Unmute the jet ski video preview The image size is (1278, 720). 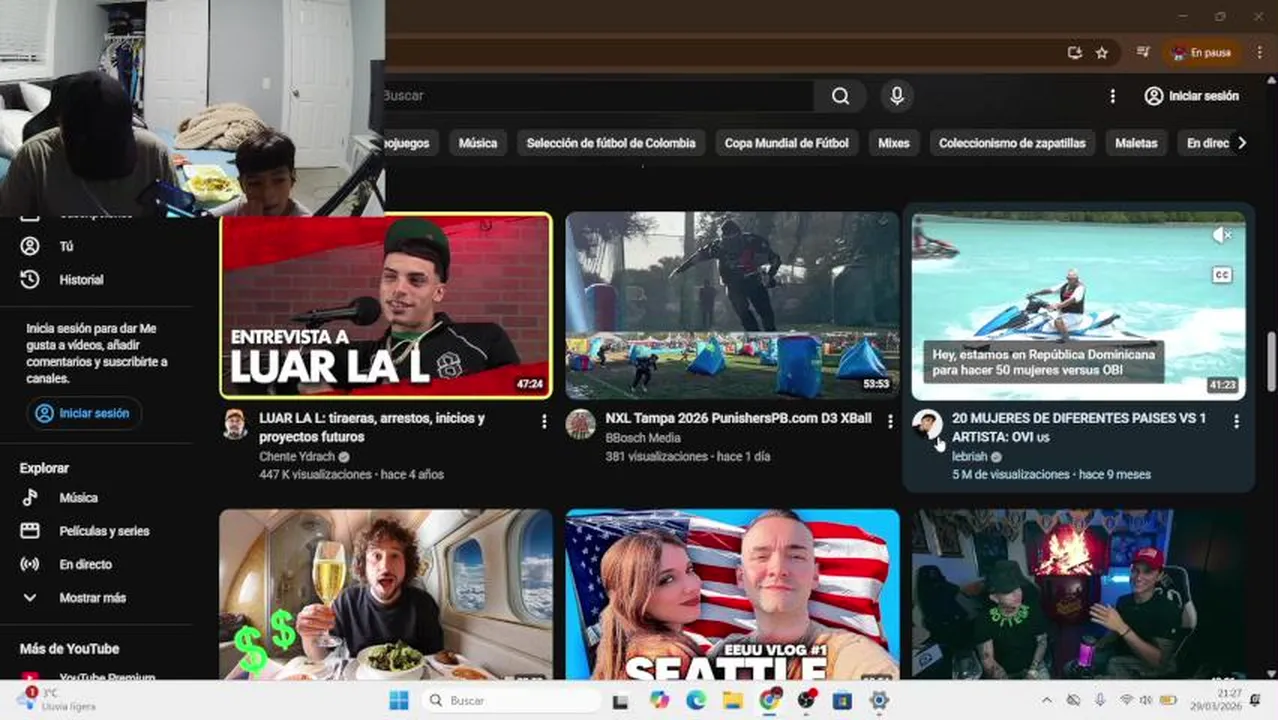(1222, 235)
